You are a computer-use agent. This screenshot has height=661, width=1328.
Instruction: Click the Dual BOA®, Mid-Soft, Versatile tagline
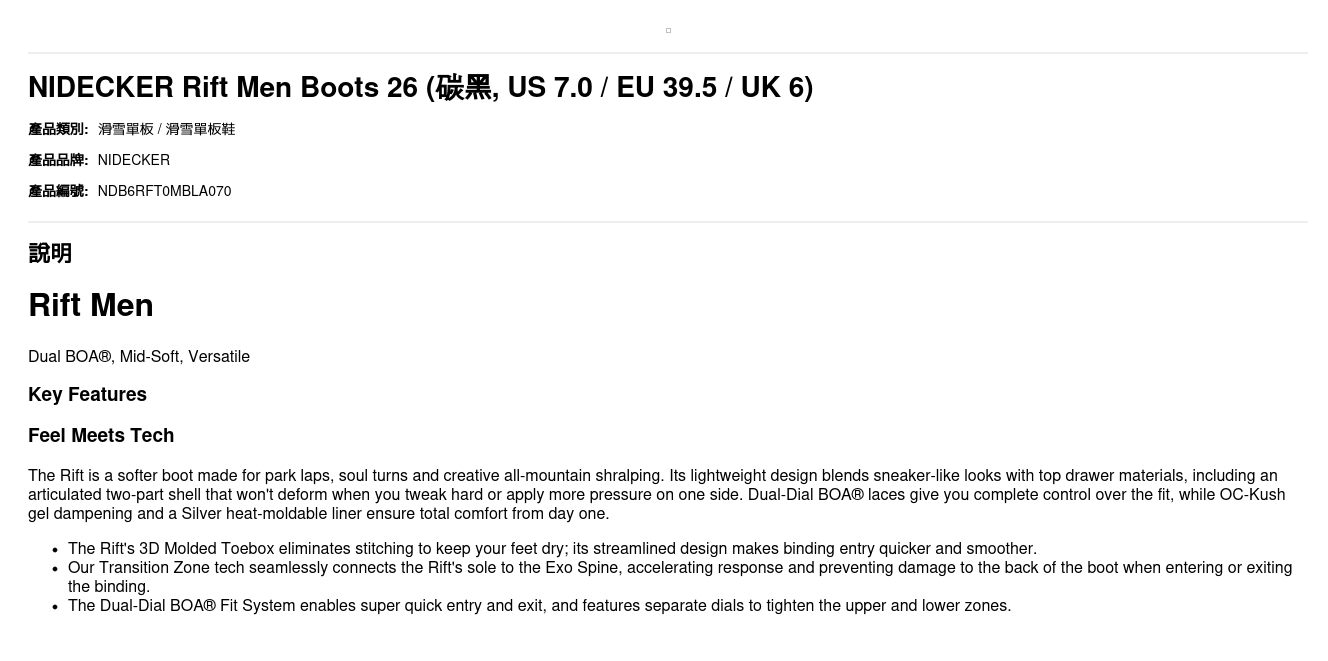[x=139, y=357]
